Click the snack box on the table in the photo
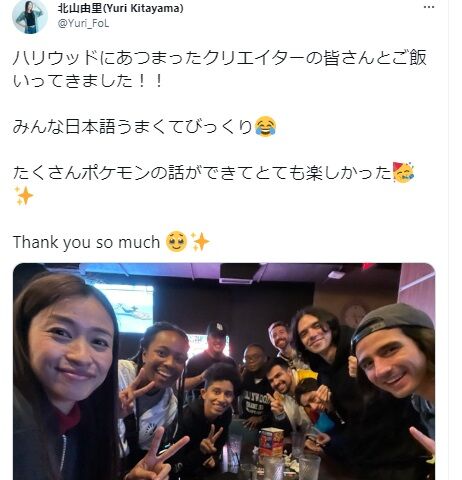The width and height of the screenshot is (462, 480). click(x=271, y=442)
